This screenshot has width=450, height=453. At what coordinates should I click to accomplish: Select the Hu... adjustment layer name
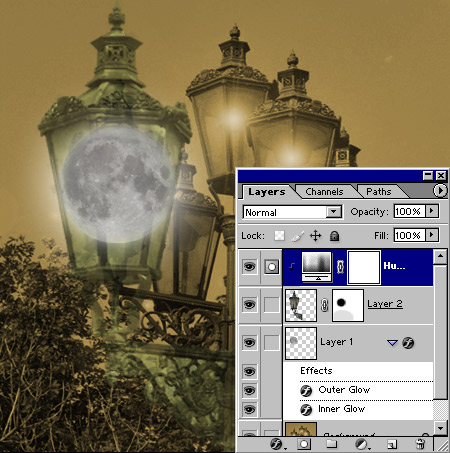coord(394,266)
